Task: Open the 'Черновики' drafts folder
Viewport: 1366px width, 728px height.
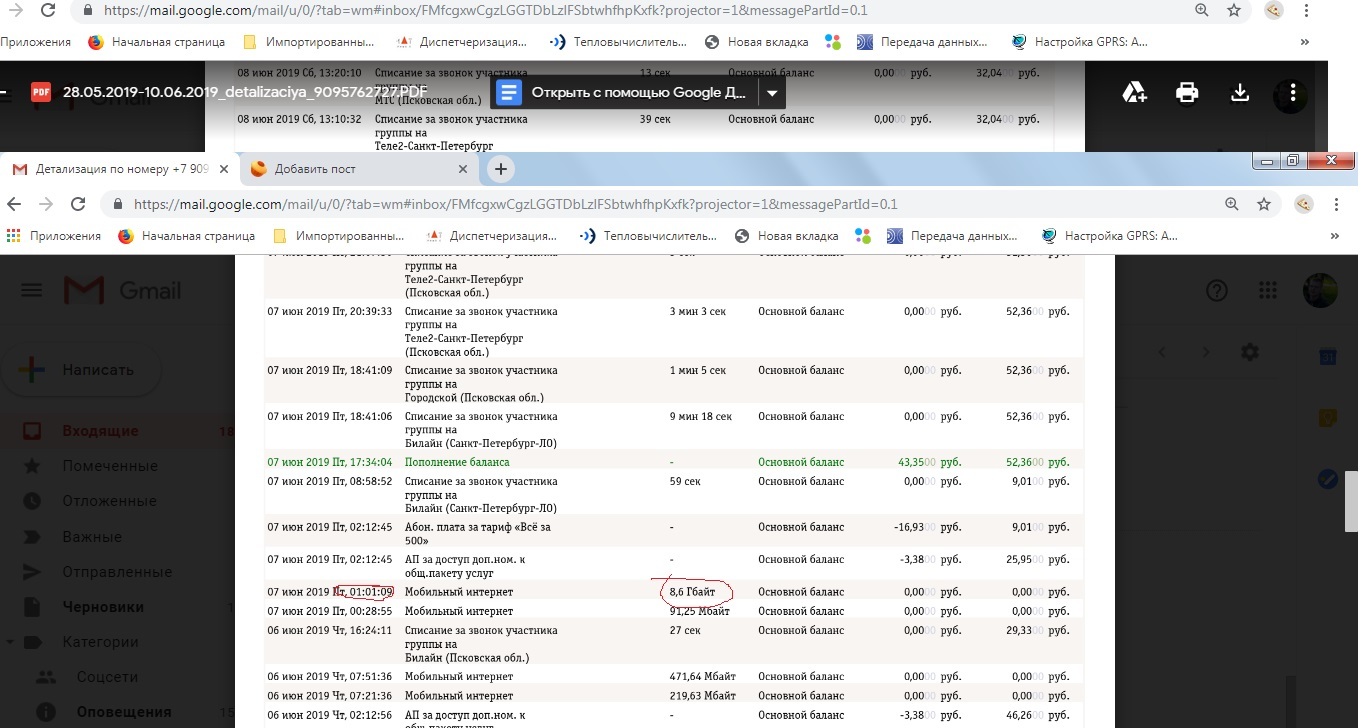Action: (x=103, y=606)
